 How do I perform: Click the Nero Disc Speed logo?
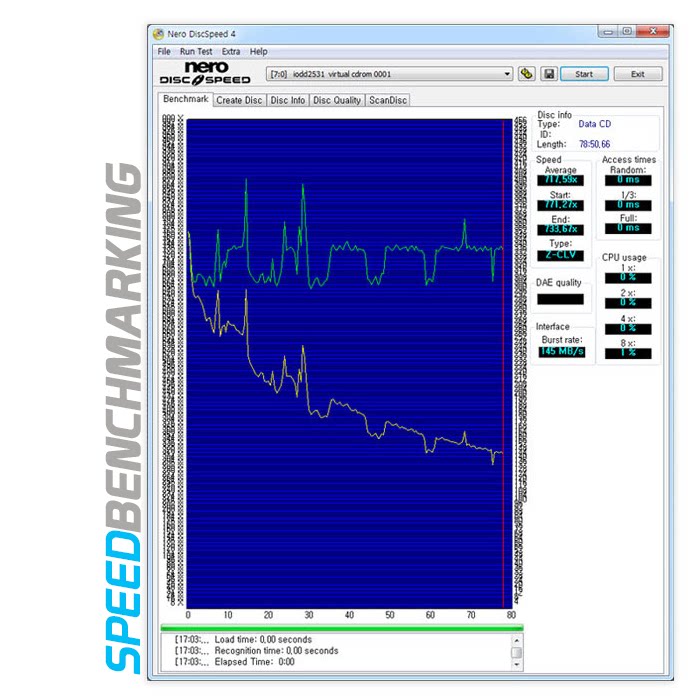205,73
